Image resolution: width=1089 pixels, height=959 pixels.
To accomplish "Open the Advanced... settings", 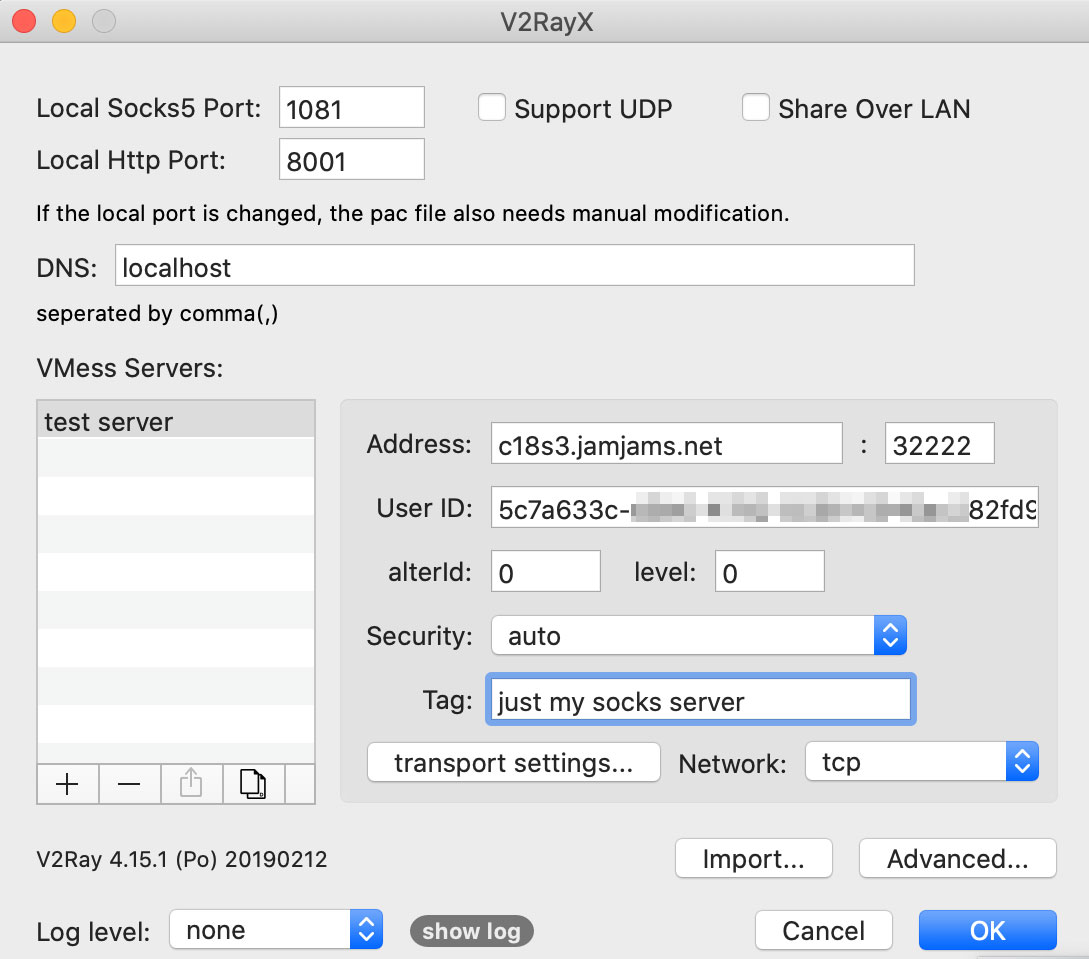I will (958, 858).
